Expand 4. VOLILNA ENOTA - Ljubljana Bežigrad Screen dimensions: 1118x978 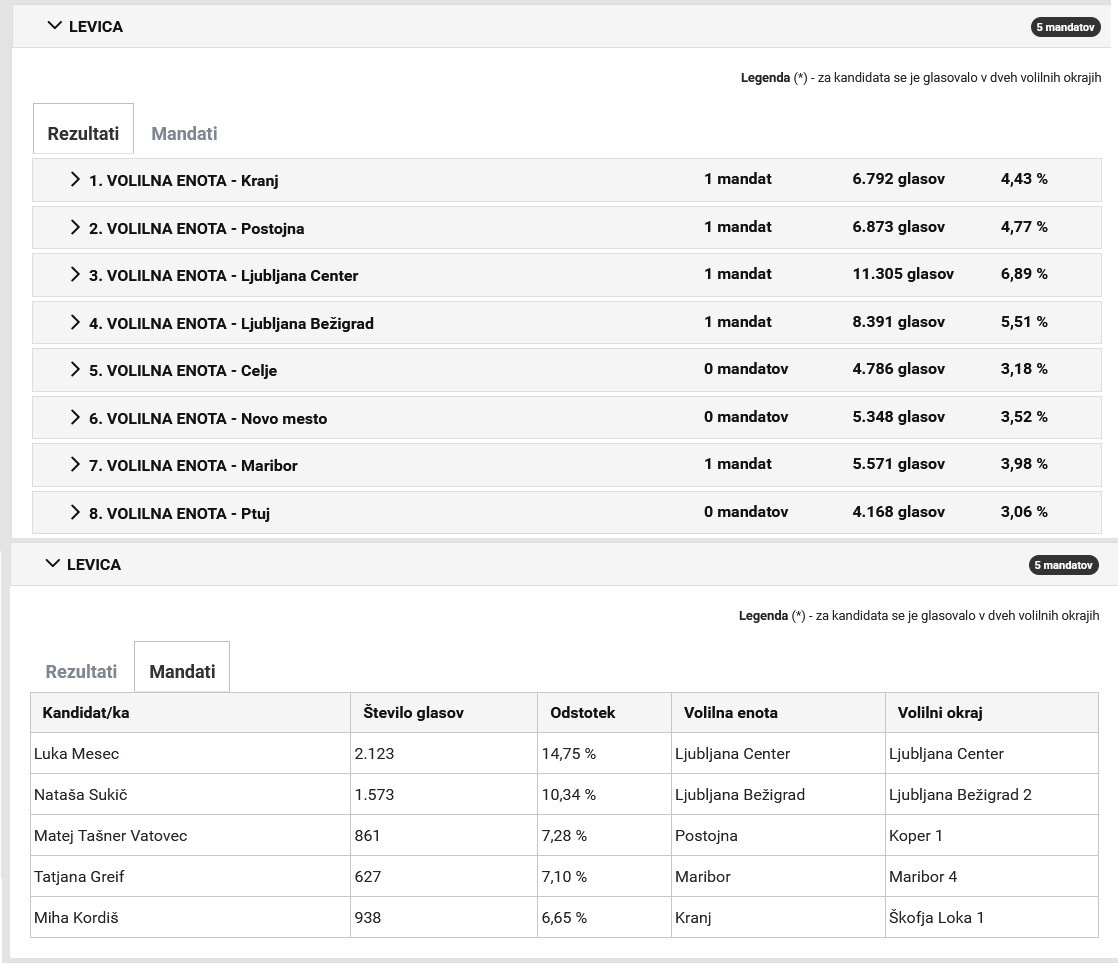567,322
